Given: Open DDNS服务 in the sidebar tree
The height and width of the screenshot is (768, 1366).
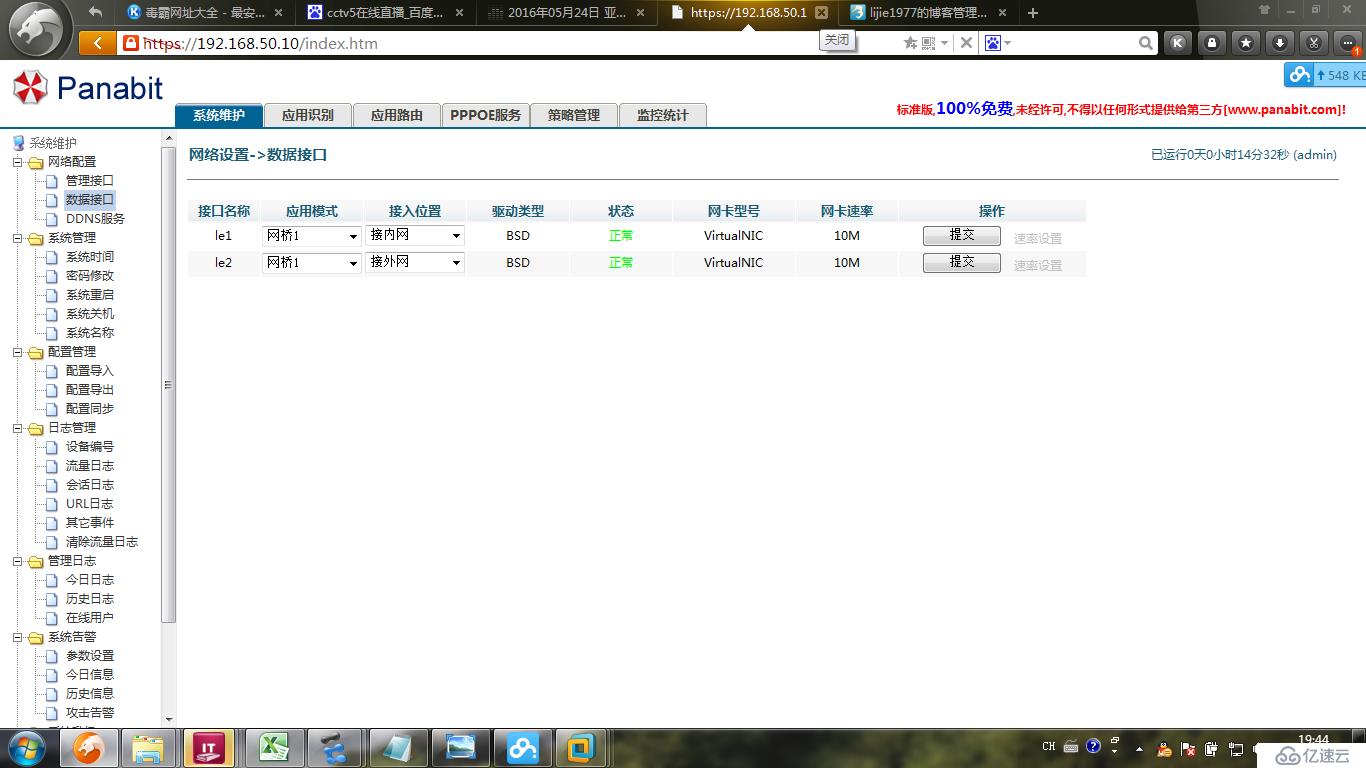Looking at the screenshot, I should (x=95, y=219).
